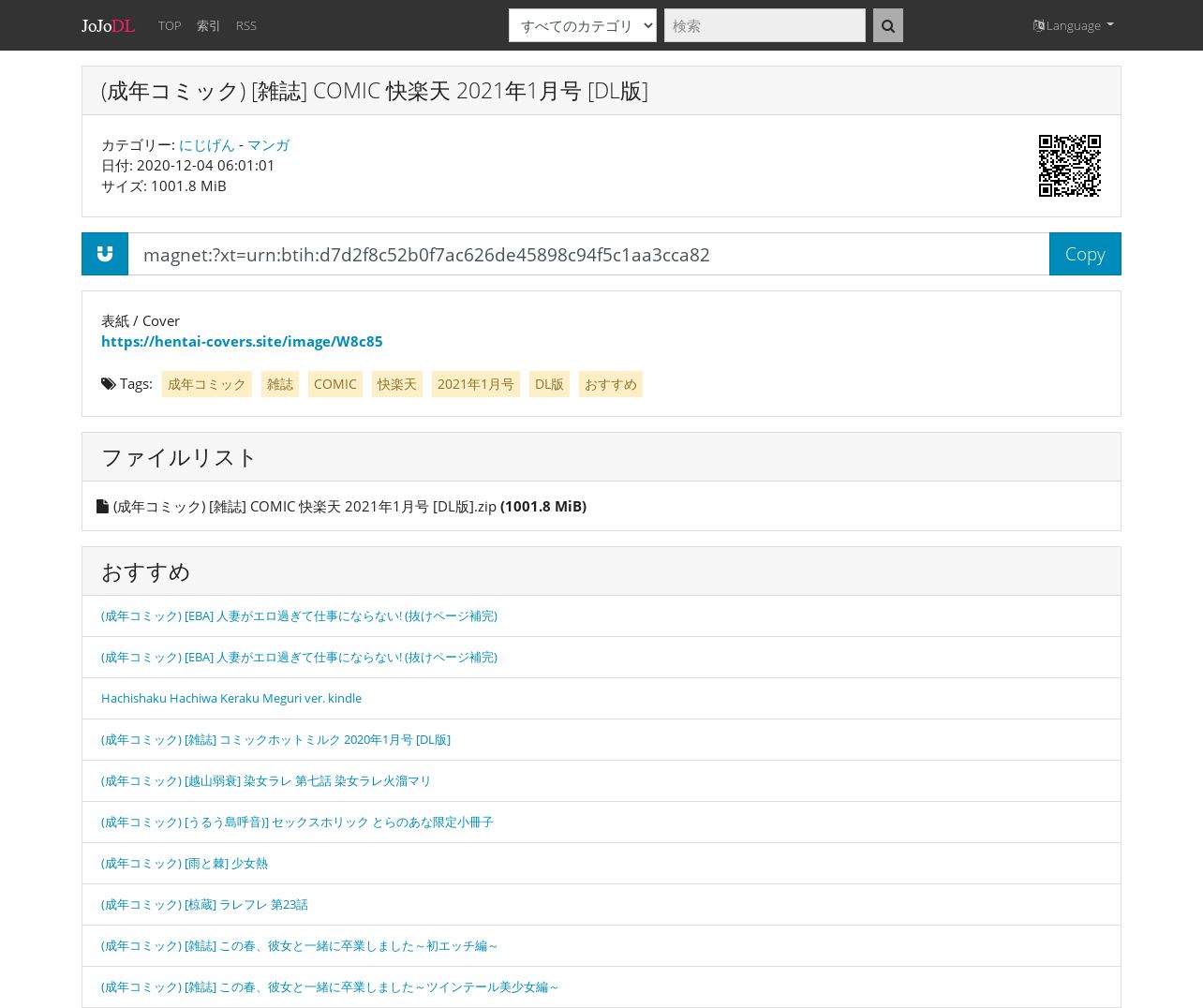Open the にじげん category link
The height and width of the screenshot is (1008, 1203).
tap(207, 145)
